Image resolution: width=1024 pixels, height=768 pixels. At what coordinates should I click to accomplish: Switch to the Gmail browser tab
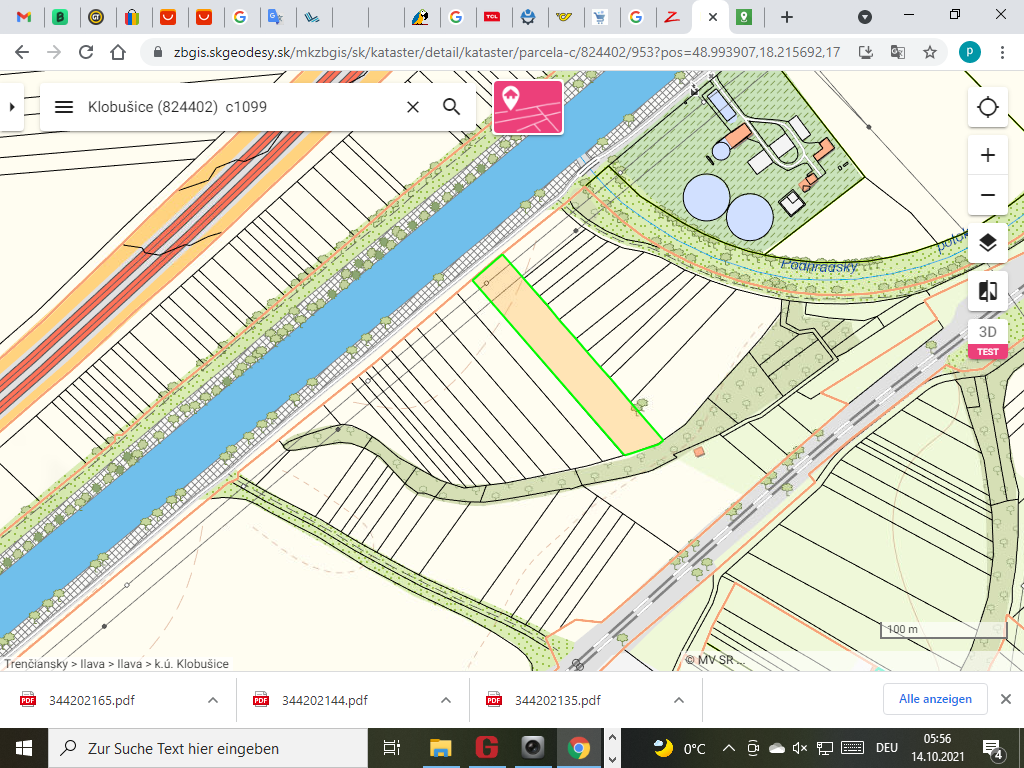[x=24, y=17]
